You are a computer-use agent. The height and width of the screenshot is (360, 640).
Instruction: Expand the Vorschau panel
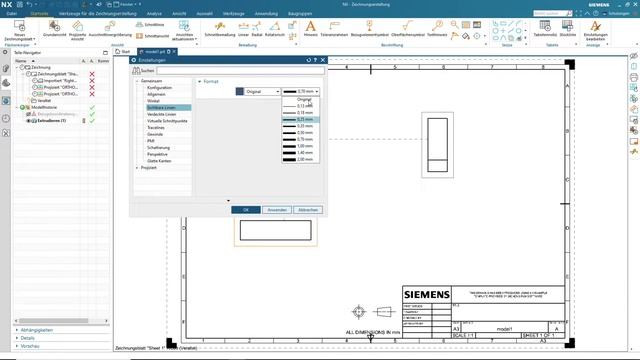click(x=17, y=346)
